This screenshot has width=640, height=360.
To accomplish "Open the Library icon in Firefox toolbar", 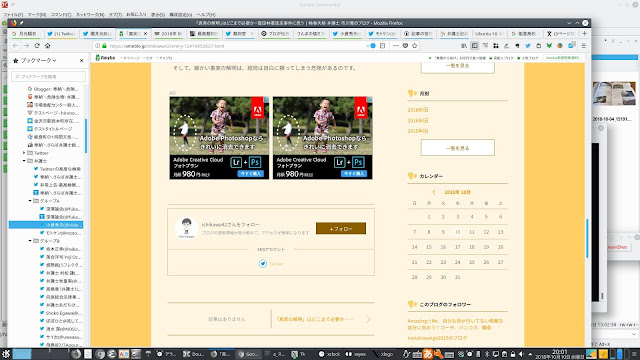I will (x=464, y=46).
